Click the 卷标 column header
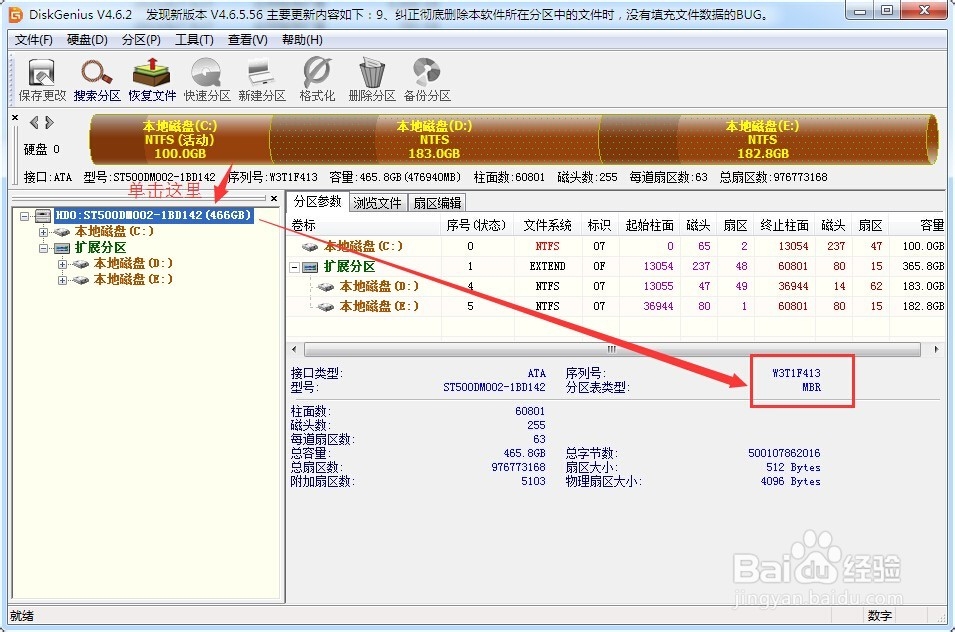Screen dimensions: 955x632 pos(364,225)
